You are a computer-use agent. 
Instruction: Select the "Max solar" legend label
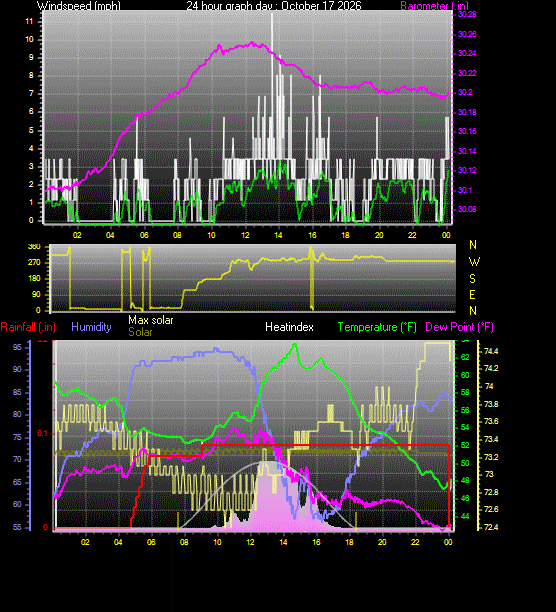[151, 320]
